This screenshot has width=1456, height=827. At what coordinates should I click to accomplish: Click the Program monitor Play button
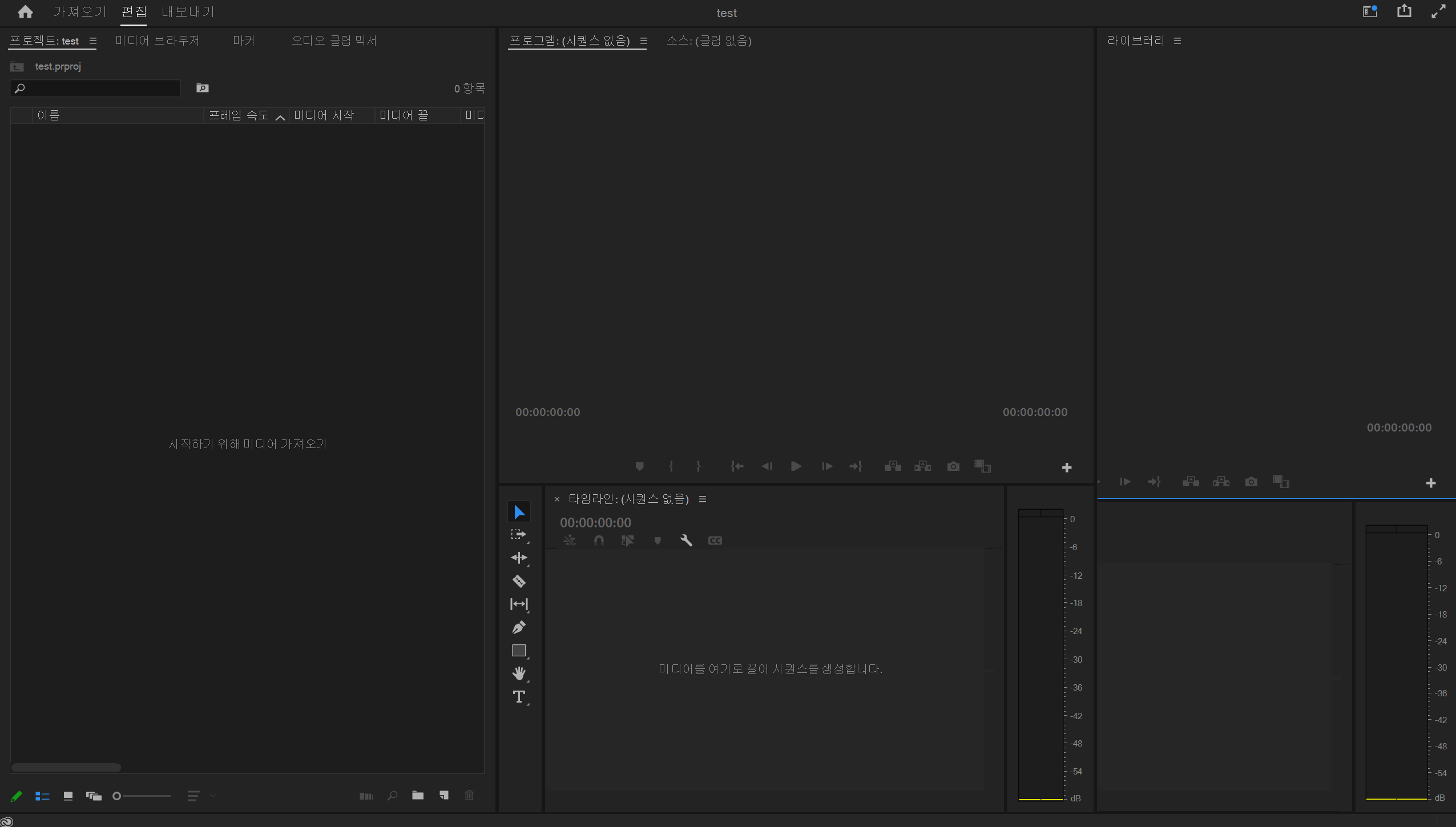tap(796, 466)
